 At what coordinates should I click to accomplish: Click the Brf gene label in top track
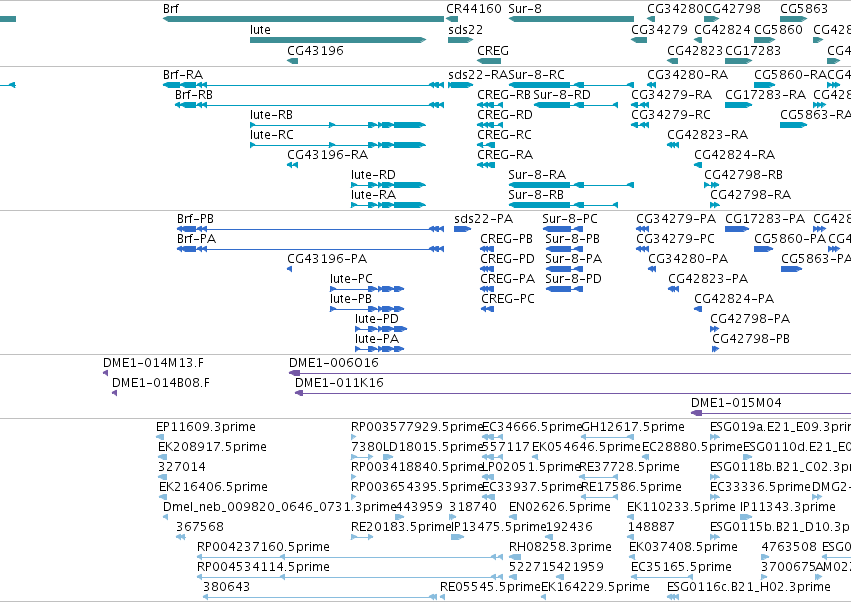coord(170,9)
